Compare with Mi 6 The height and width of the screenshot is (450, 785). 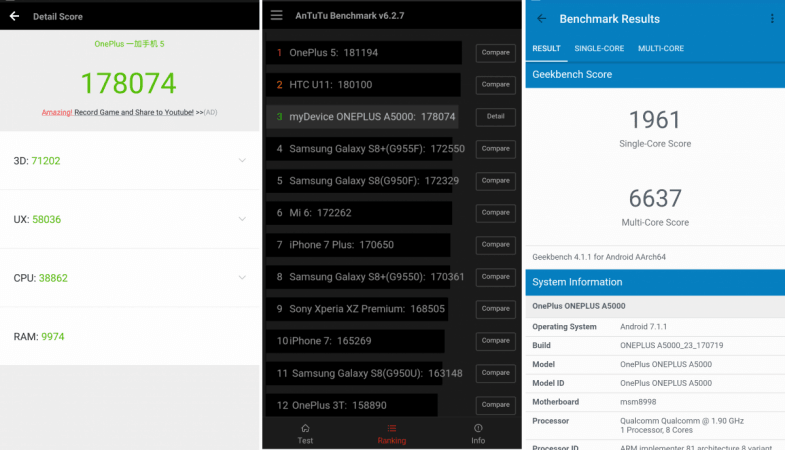[496, 213]
